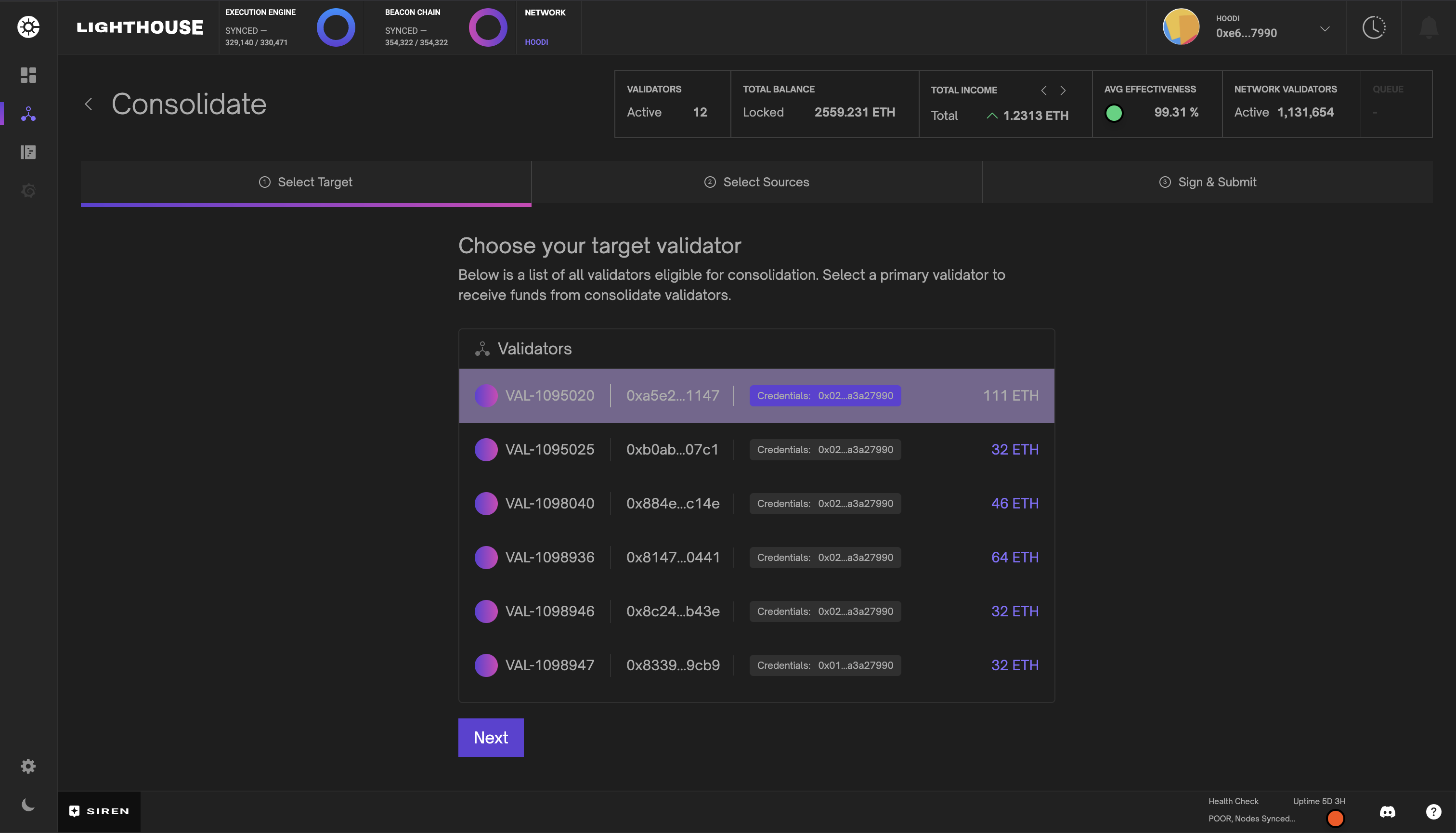Select validator VAL-1095020 row
Image resolution: width=1456 pixels, height=833 pixels.
point(756,395)
